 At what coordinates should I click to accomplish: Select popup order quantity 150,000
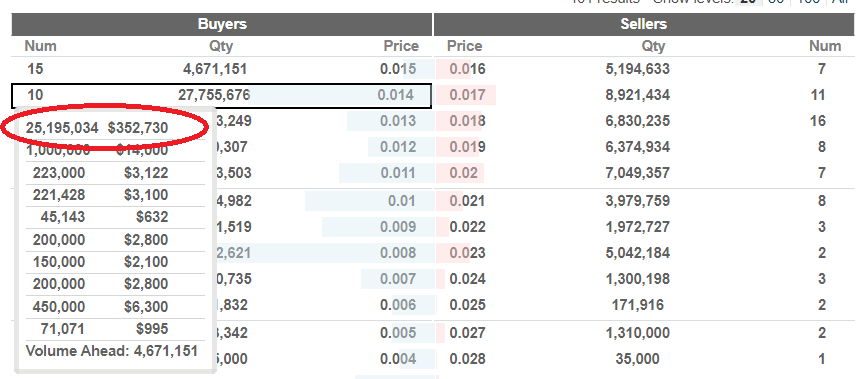click(59, 261)
